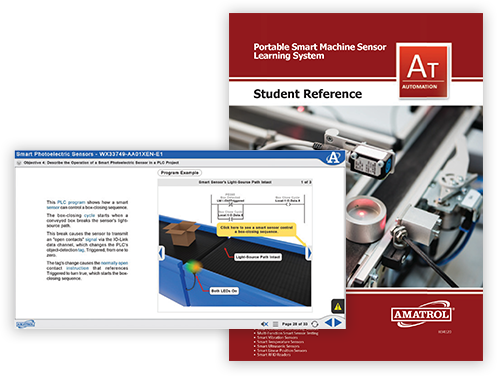Click the 'Objective 4' heading text

(x=101, y=163)
